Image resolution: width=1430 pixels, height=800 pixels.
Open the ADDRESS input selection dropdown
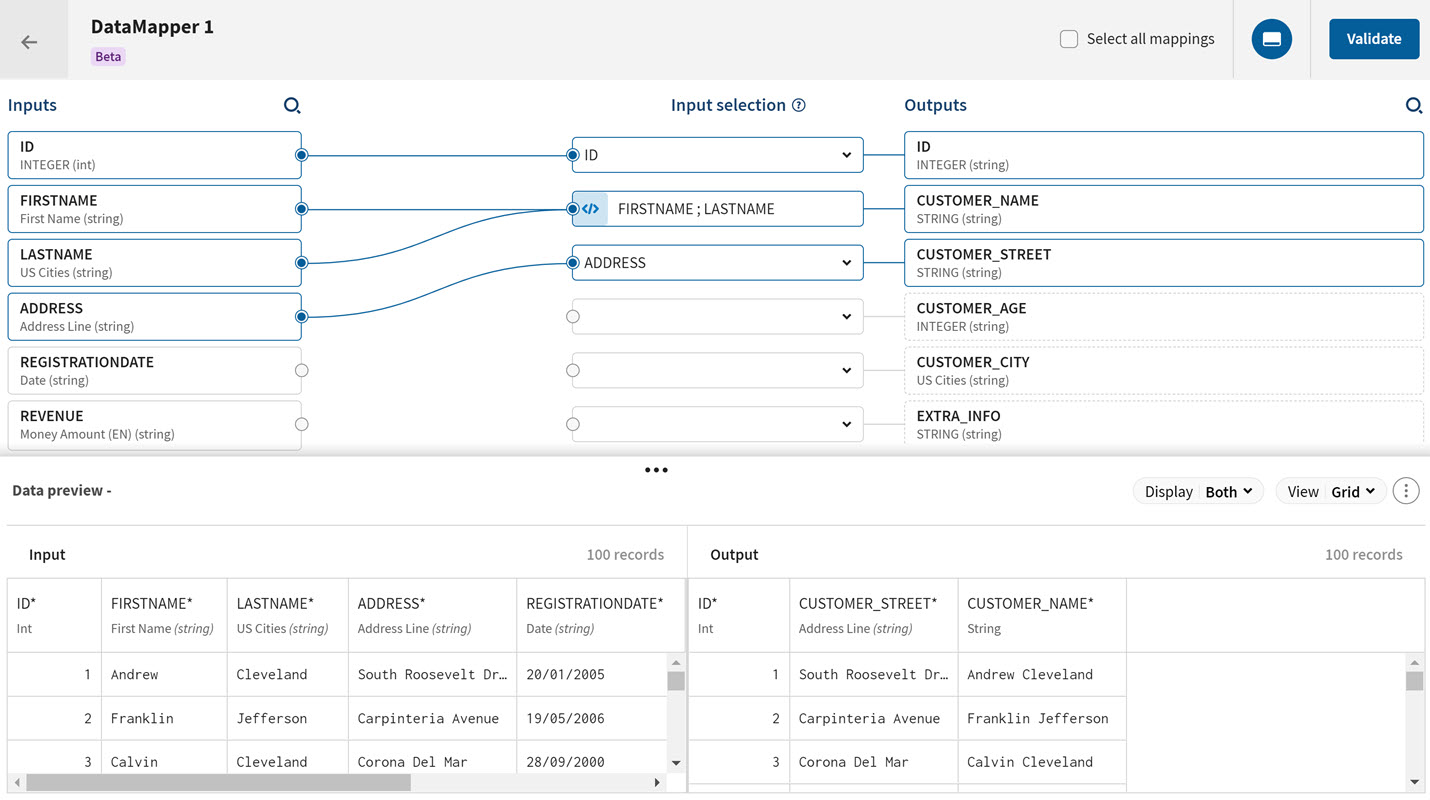[x=845, y=263]
